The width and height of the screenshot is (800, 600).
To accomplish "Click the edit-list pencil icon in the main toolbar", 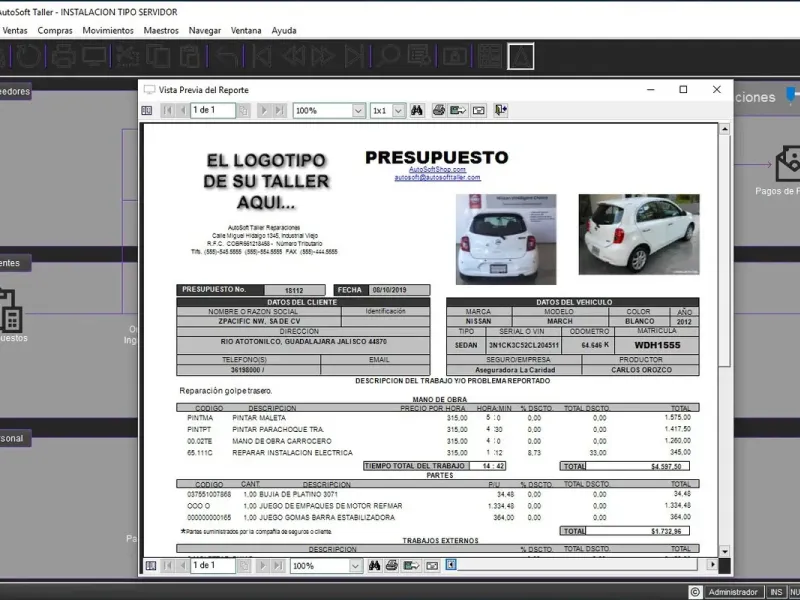I will [419, 56].
